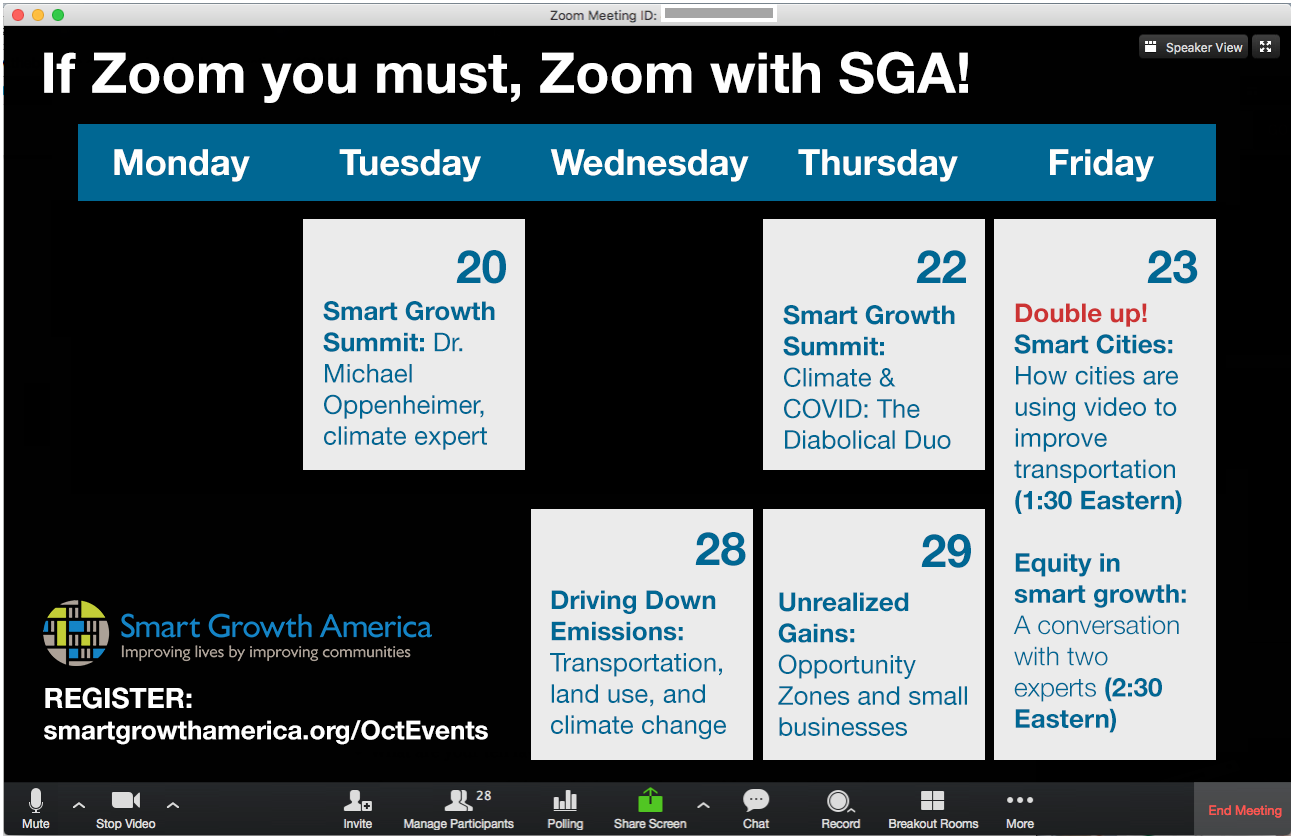Open Manage Participants panel
1292x838 pixels.
pos(459,808)
